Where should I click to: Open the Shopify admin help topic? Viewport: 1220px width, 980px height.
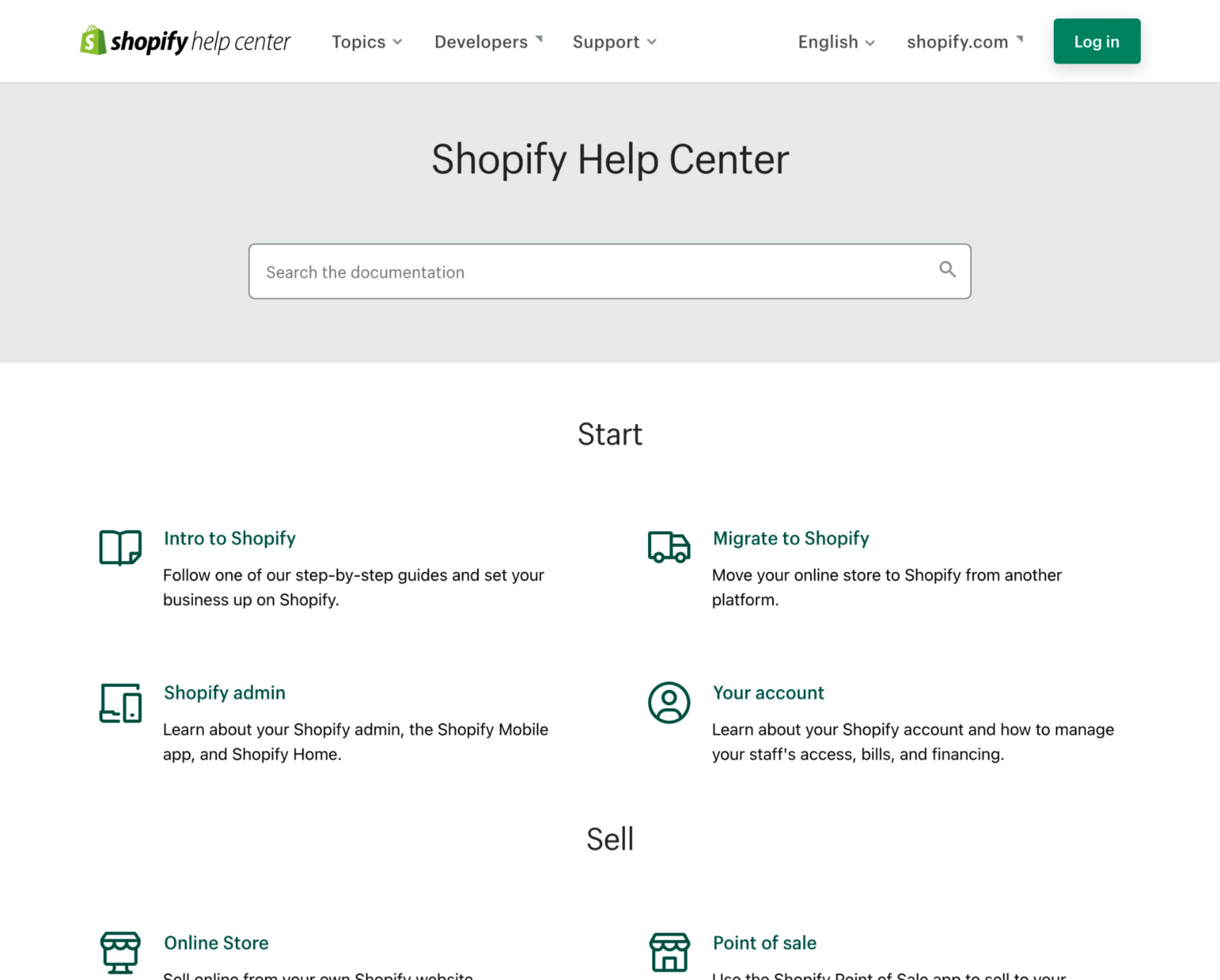[224, 693]
